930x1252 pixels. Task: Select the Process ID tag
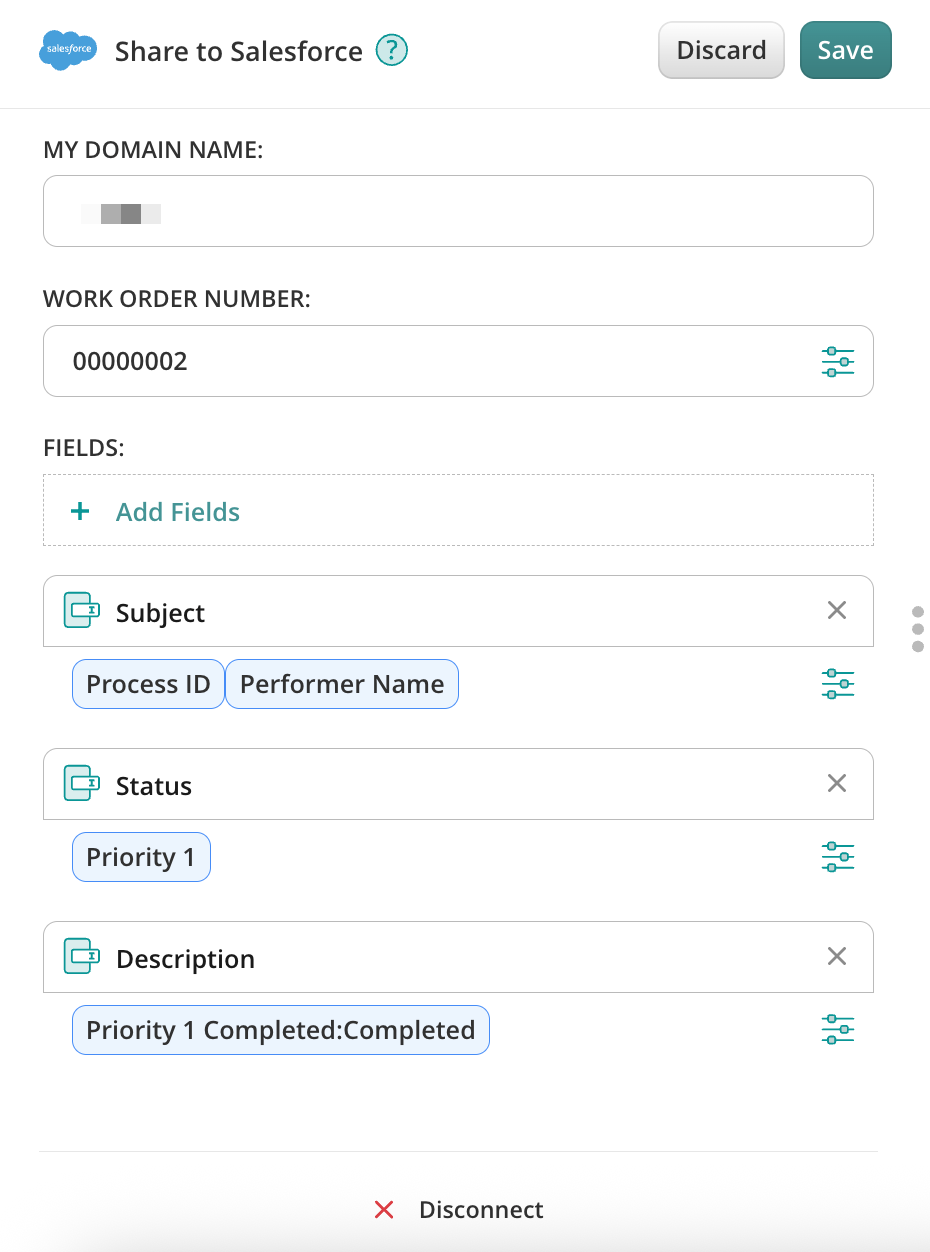pyautogui.click(x=148, y=684)
